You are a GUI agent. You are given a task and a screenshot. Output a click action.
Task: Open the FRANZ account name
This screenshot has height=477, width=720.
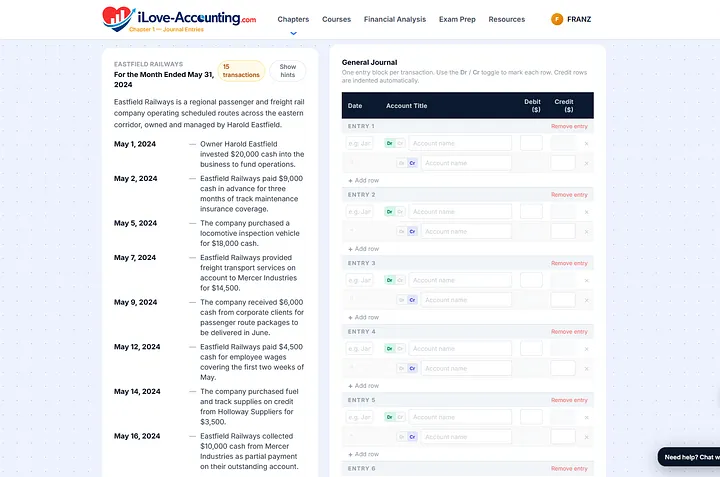point(579,19)
